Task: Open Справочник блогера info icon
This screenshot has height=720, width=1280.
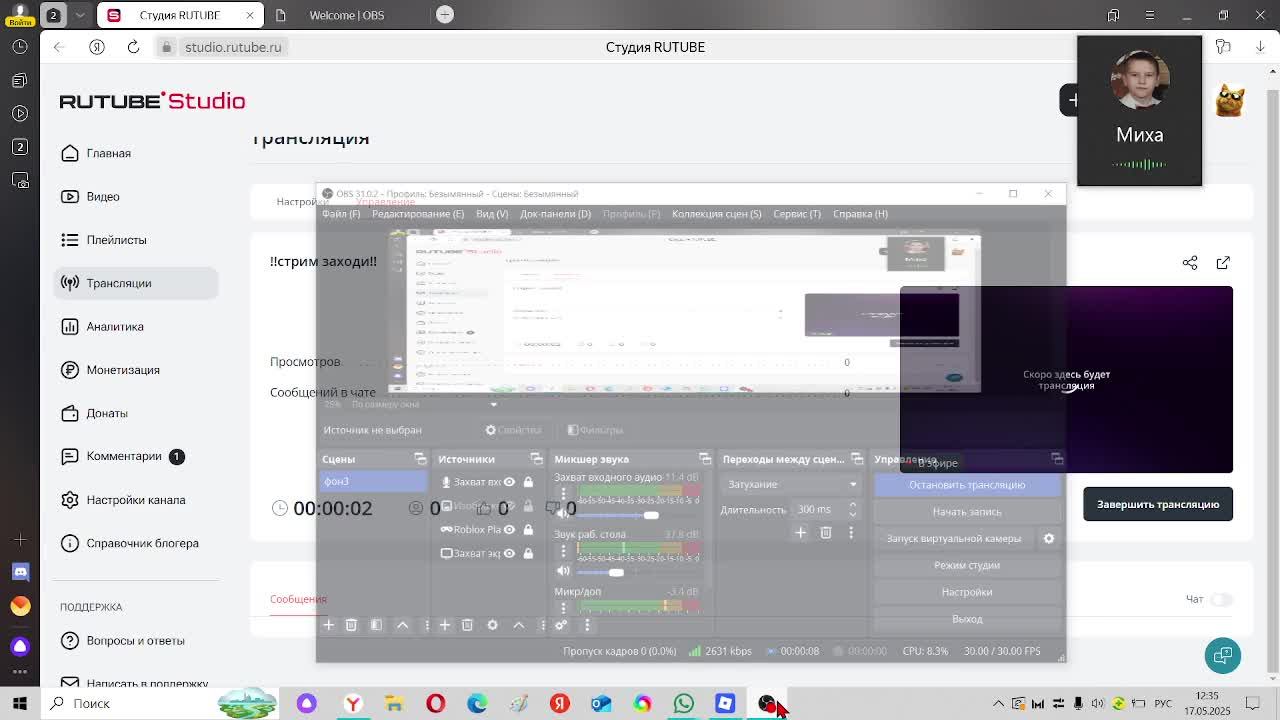Action: [x=70, y=543]
